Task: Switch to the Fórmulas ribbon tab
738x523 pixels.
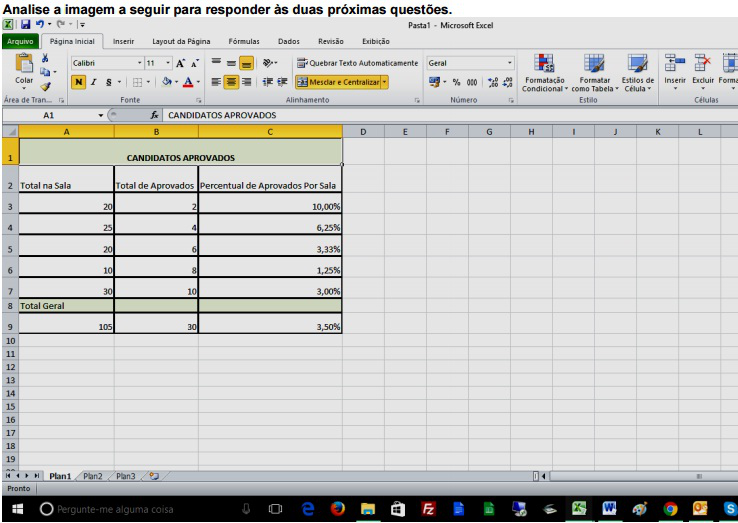Action: click(x=245, y=41)
